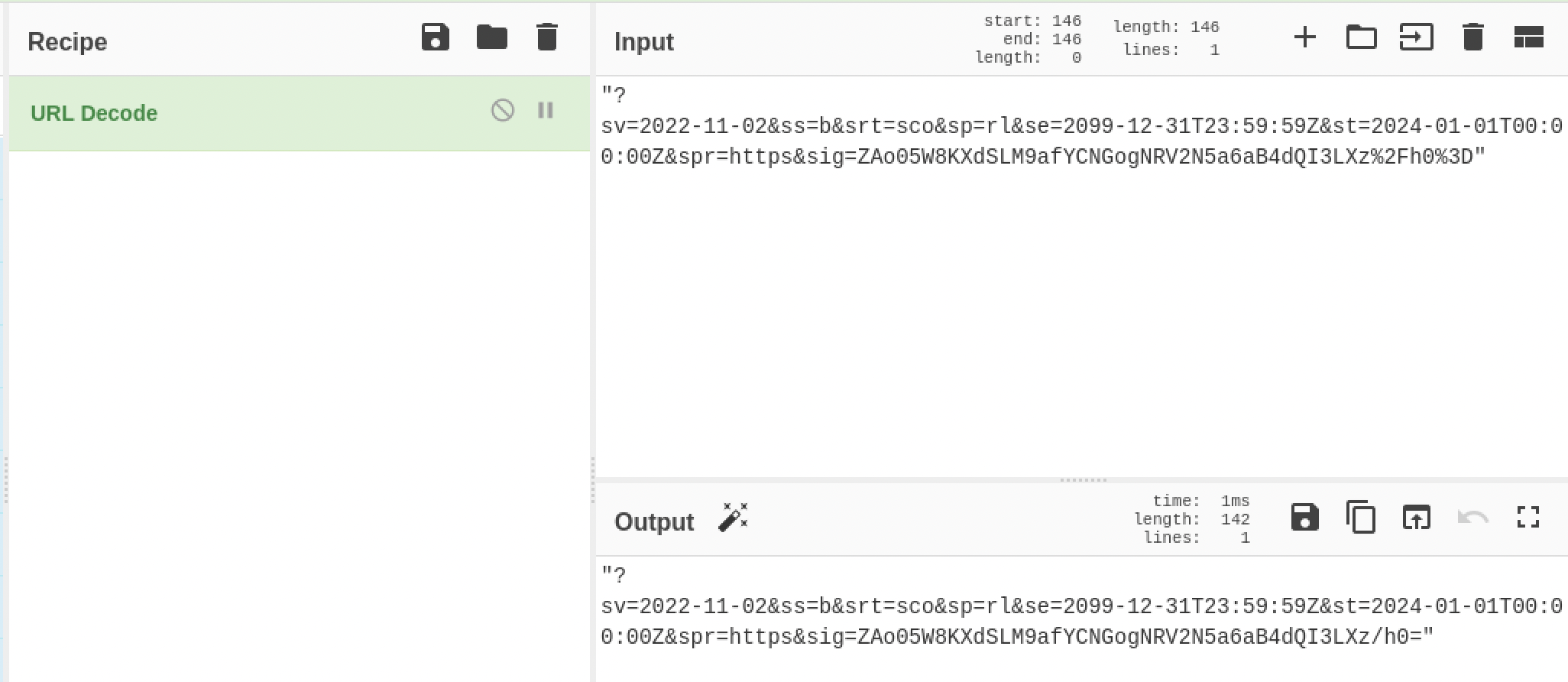Open file as input

pyautogui.click(x=1417, y=37)
